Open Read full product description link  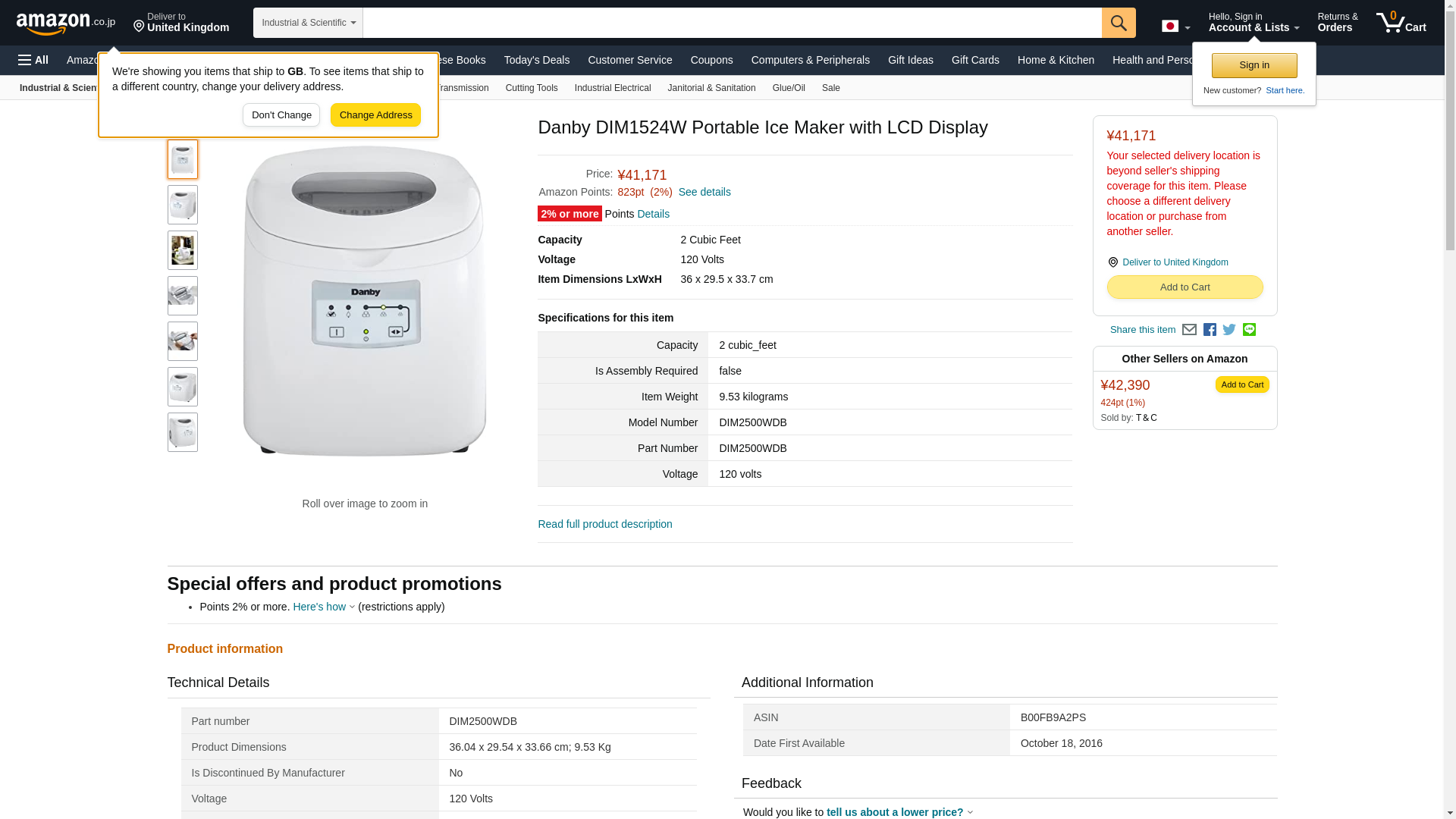click(x=605, y=524)
